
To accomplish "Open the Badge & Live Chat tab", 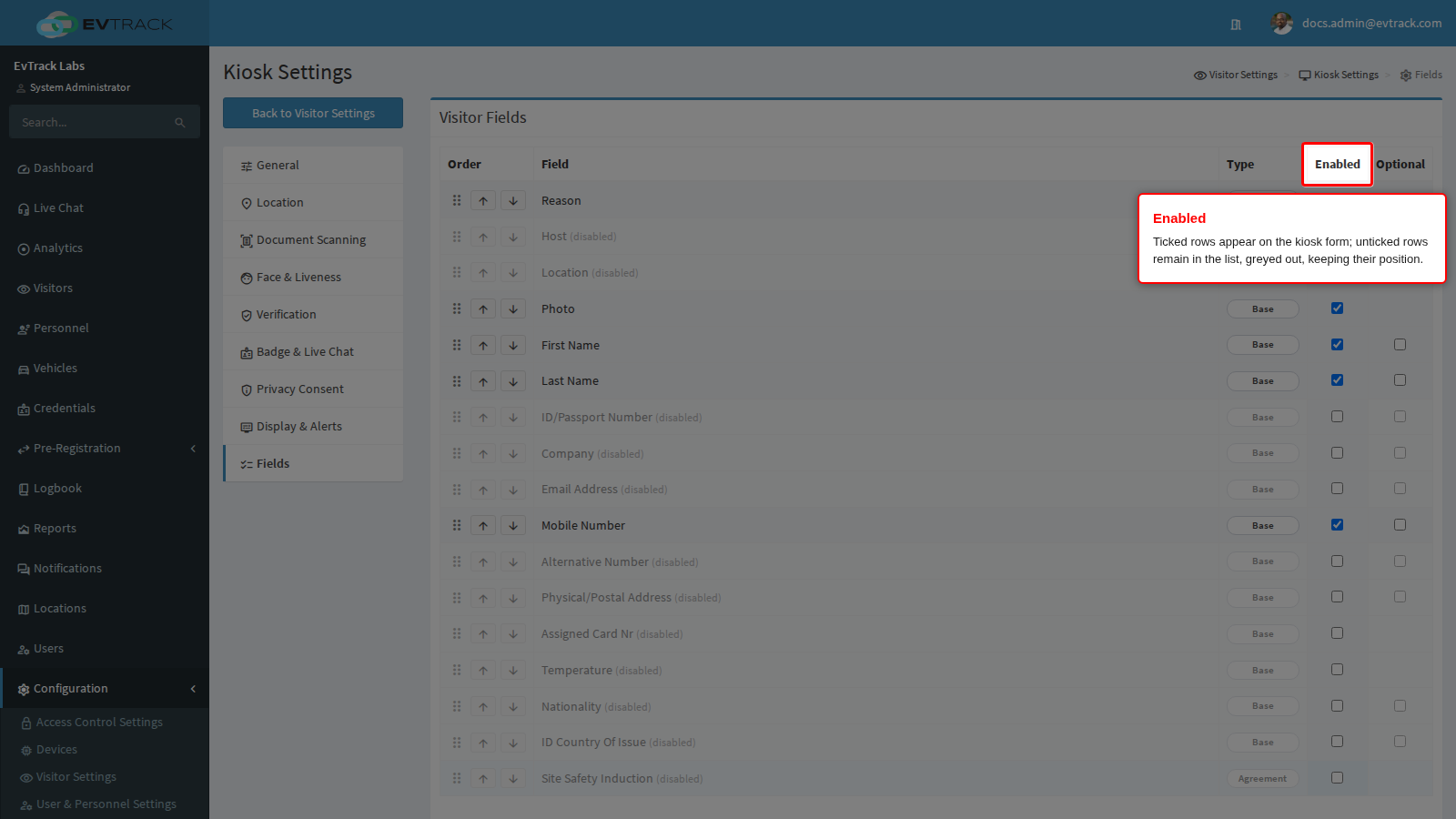I will point(313,352).
